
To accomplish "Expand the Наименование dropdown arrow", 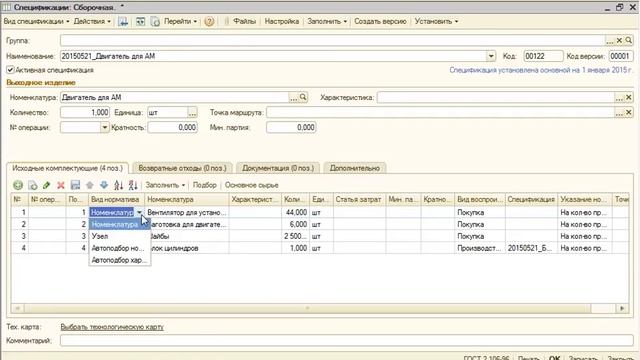I will pyautogui.click(x=491, y=56).
